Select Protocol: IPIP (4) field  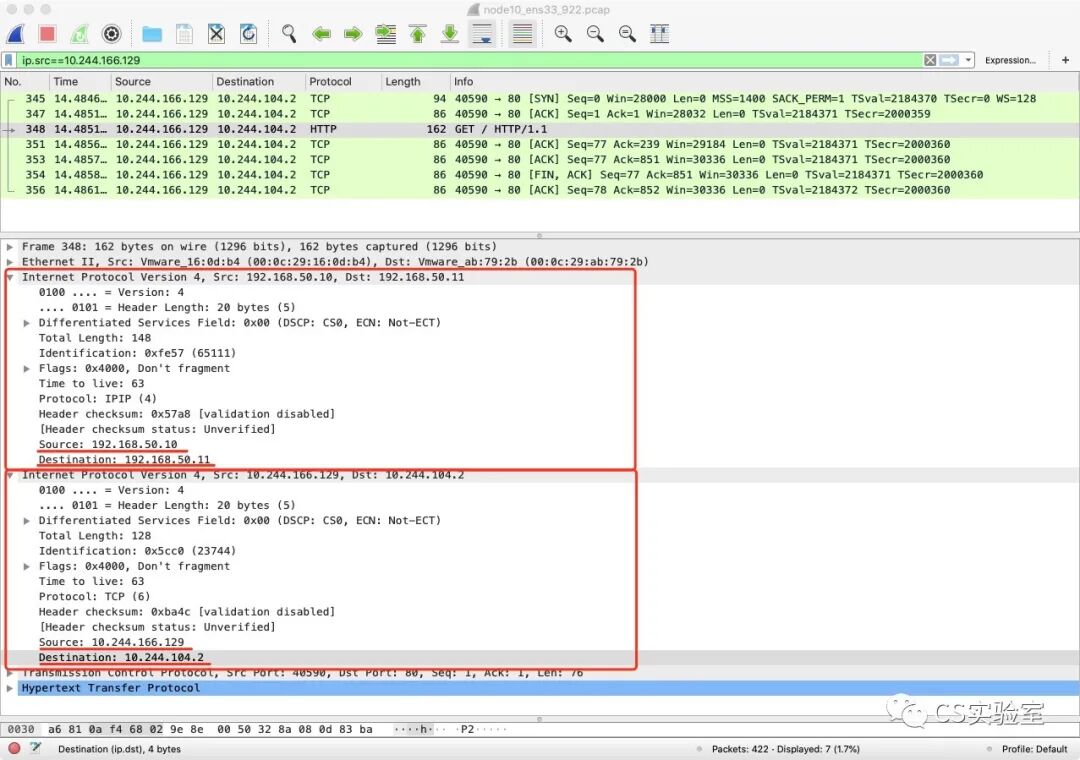[97, 398]
